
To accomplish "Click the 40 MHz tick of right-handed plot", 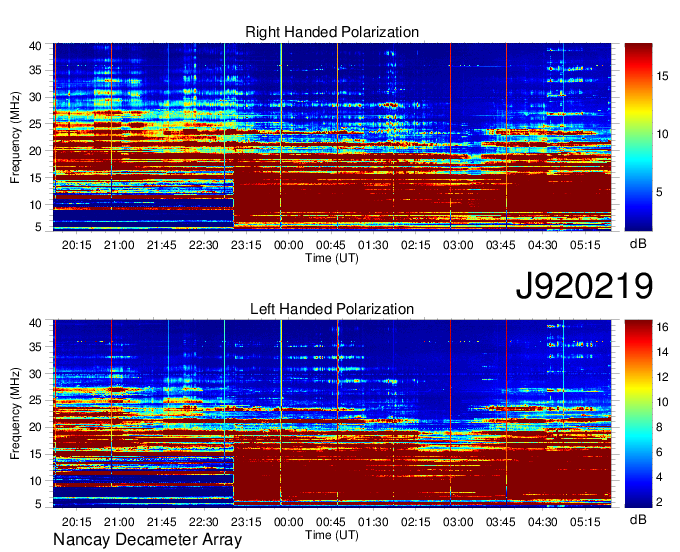I will click(36, 46).
